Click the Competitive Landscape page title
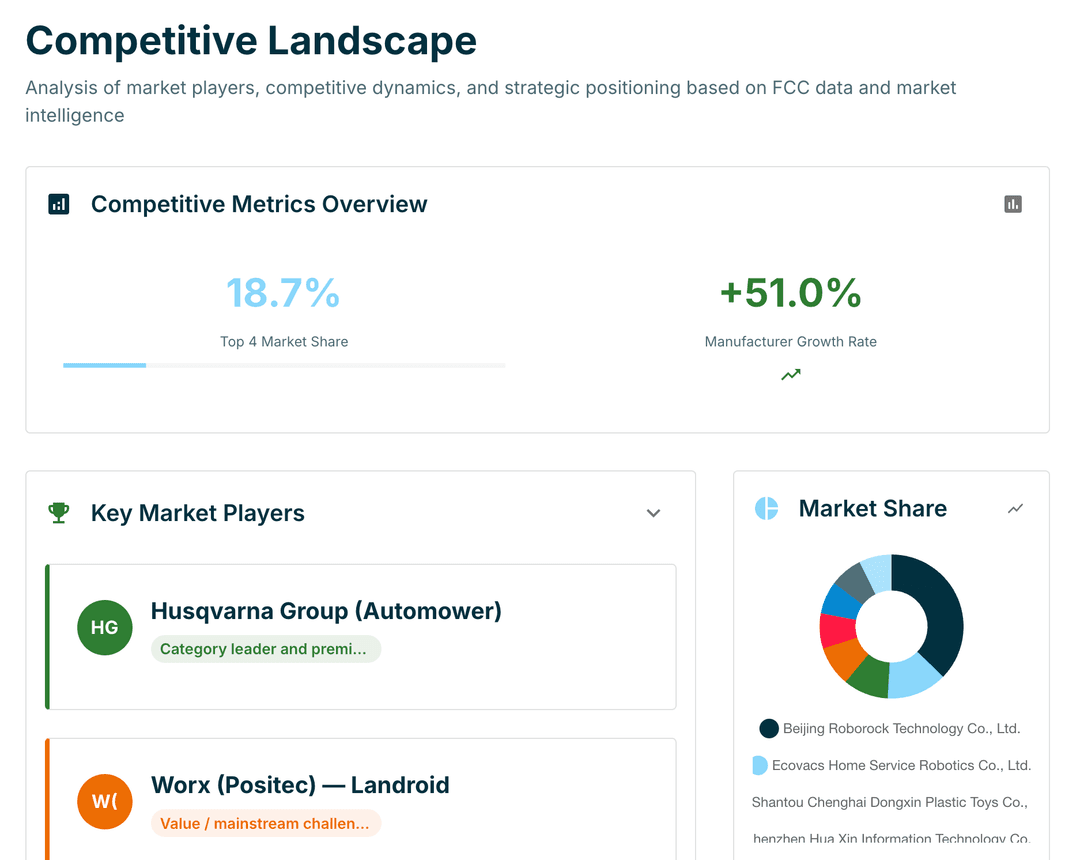The height and width of the screenshot is (860, 1080). [x=251, y=41]
